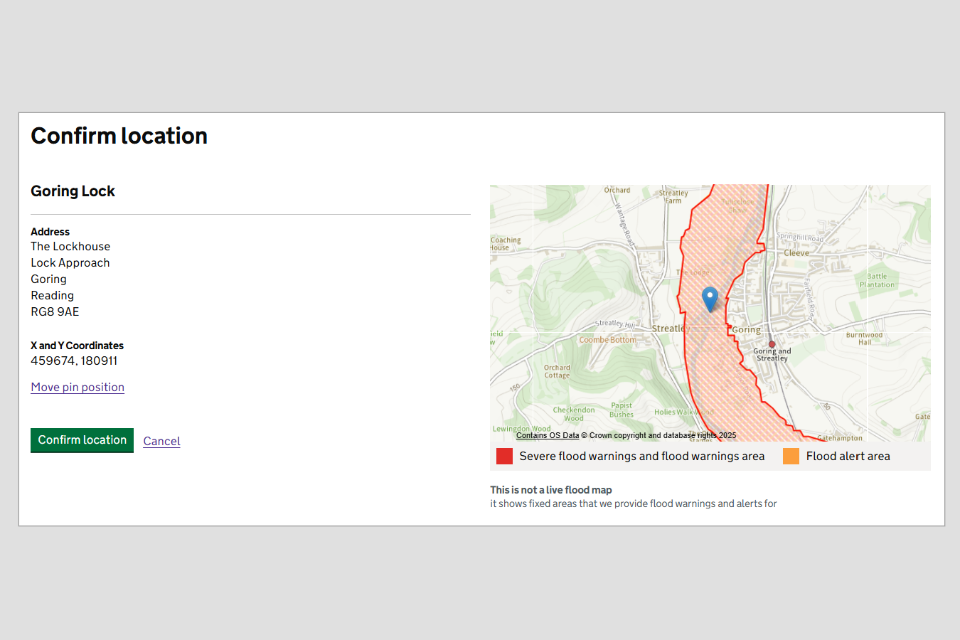Click the Checkendon Wood map label
Viewport: 960px width, 640px height.
(x=573, y=414)
